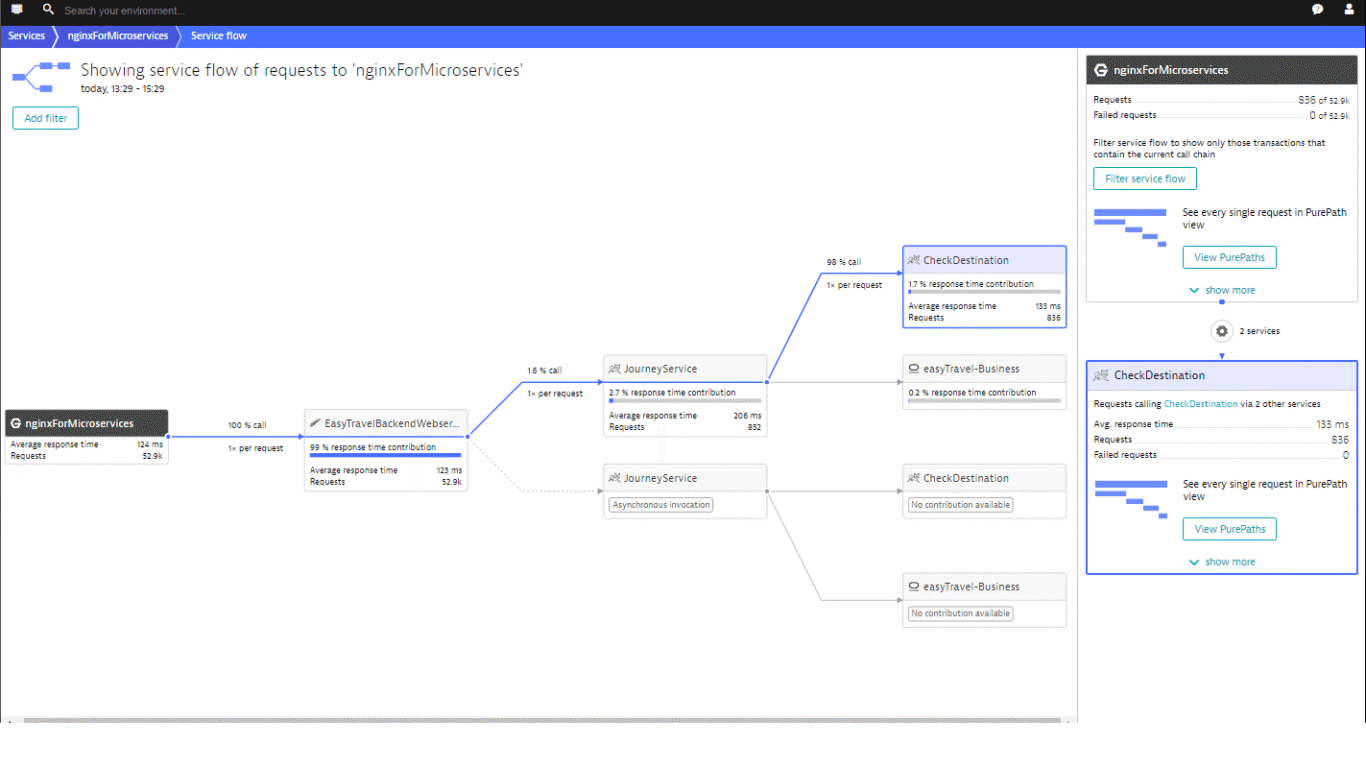Image resolution: width=1366 pixels, height=767 pixels.
Task: Click the Filter service flow button
Action: pos(1144,178)
